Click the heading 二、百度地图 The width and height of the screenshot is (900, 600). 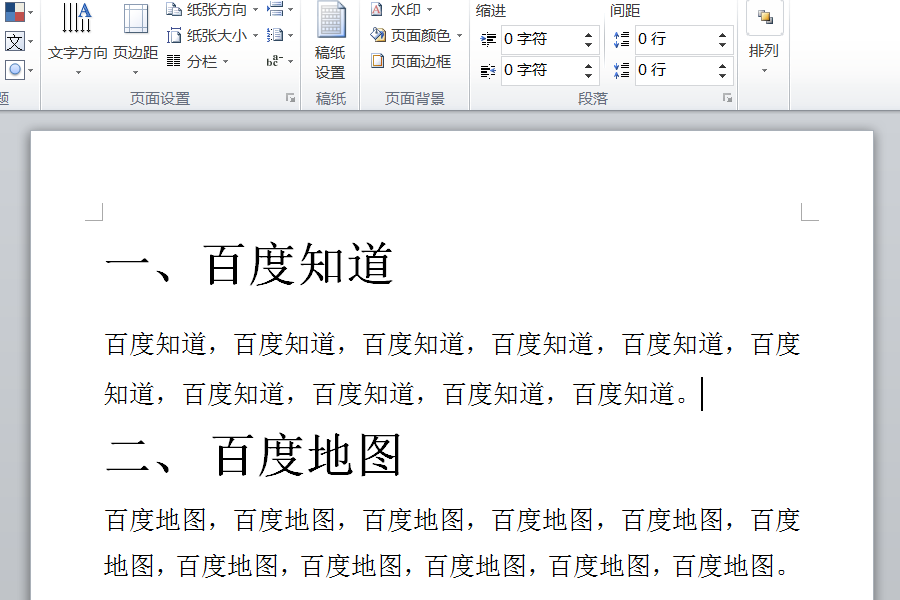coord(253,455)
